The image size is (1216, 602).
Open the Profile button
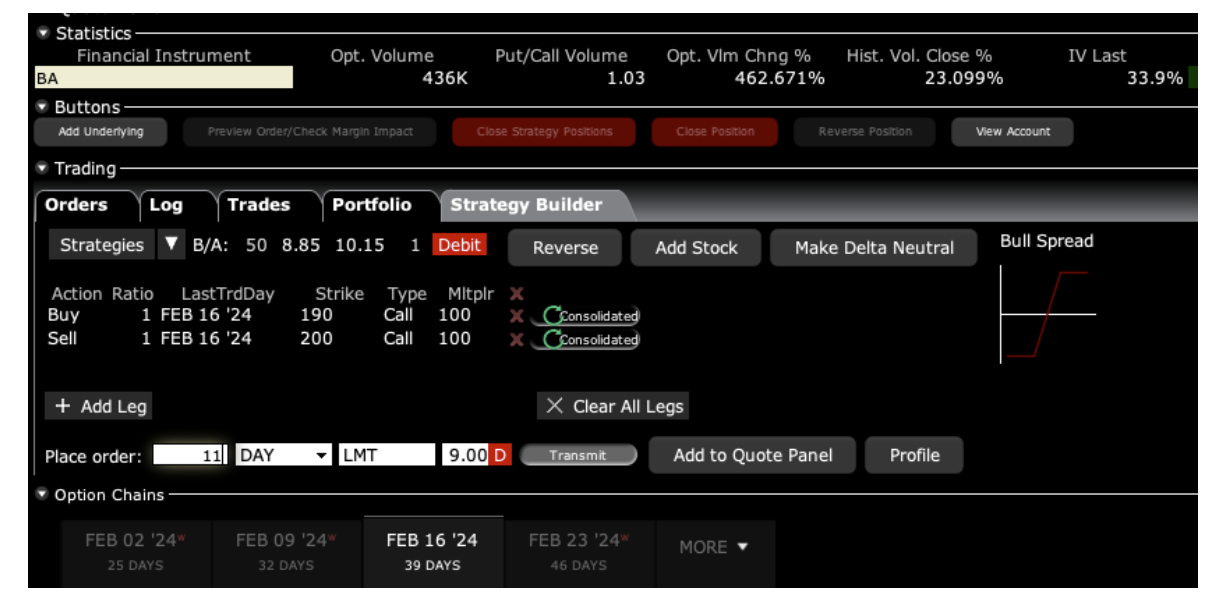915,455
